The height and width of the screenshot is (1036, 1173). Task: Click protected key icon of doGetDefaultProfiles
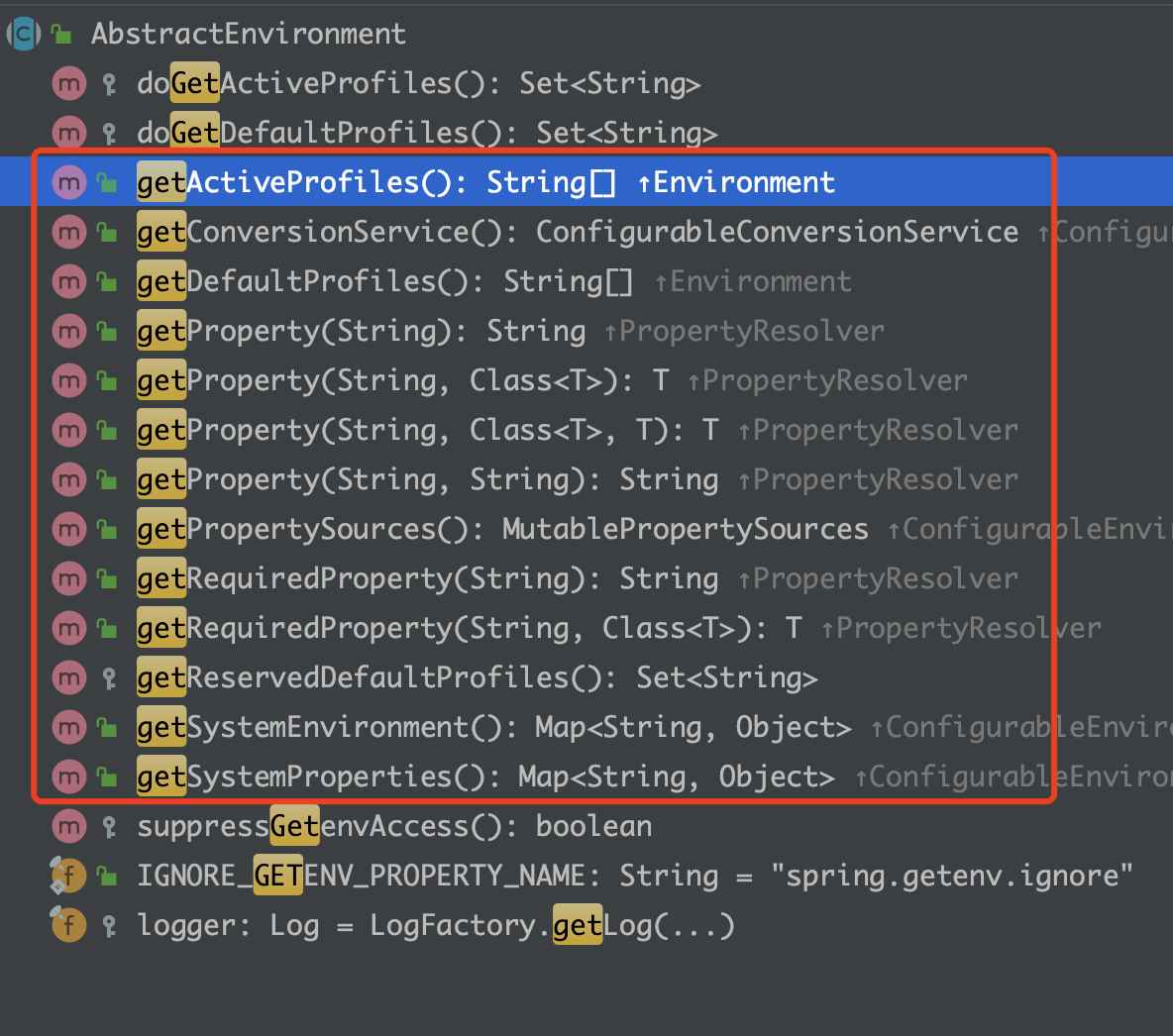109,134
